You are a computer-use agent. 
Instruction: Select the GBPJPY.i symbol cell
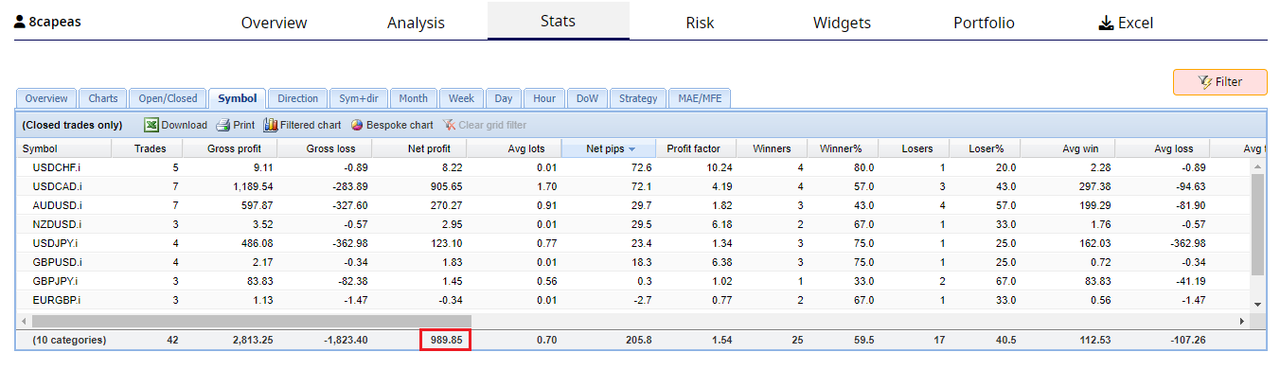[x=56, y=281]
